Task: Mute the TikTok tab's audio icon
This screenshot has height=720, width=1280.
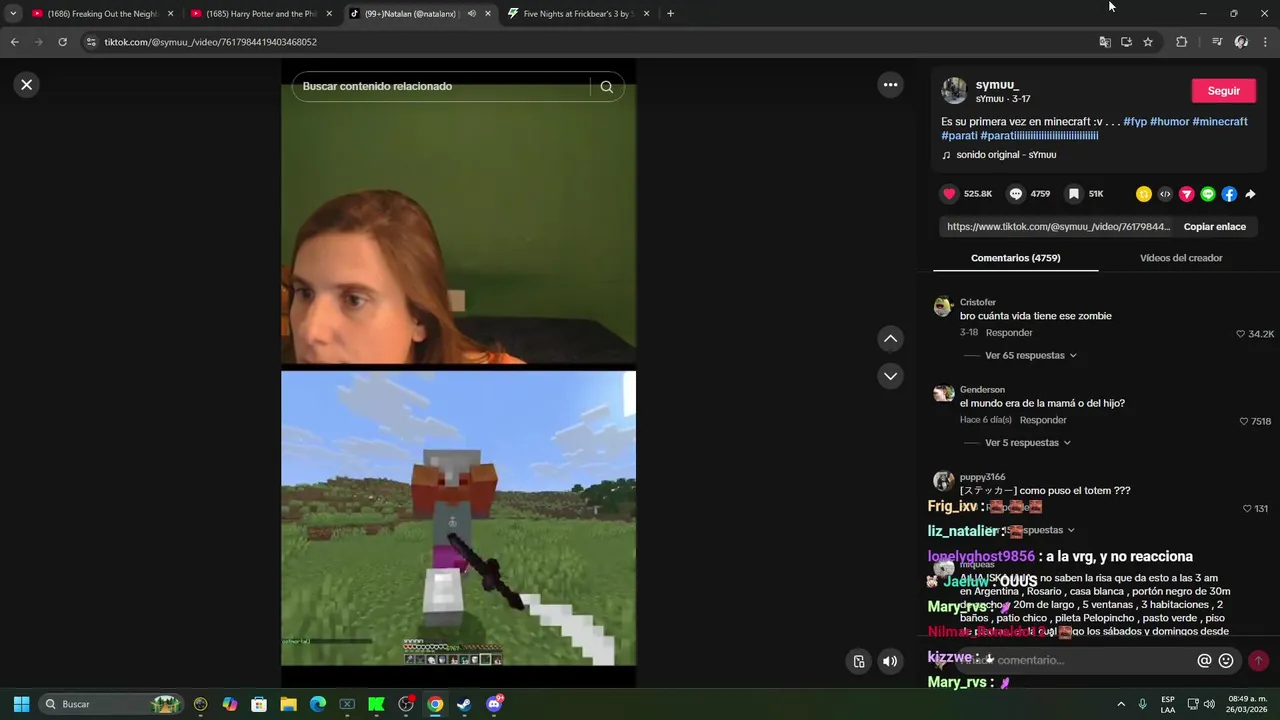Action: click(471, 14)
